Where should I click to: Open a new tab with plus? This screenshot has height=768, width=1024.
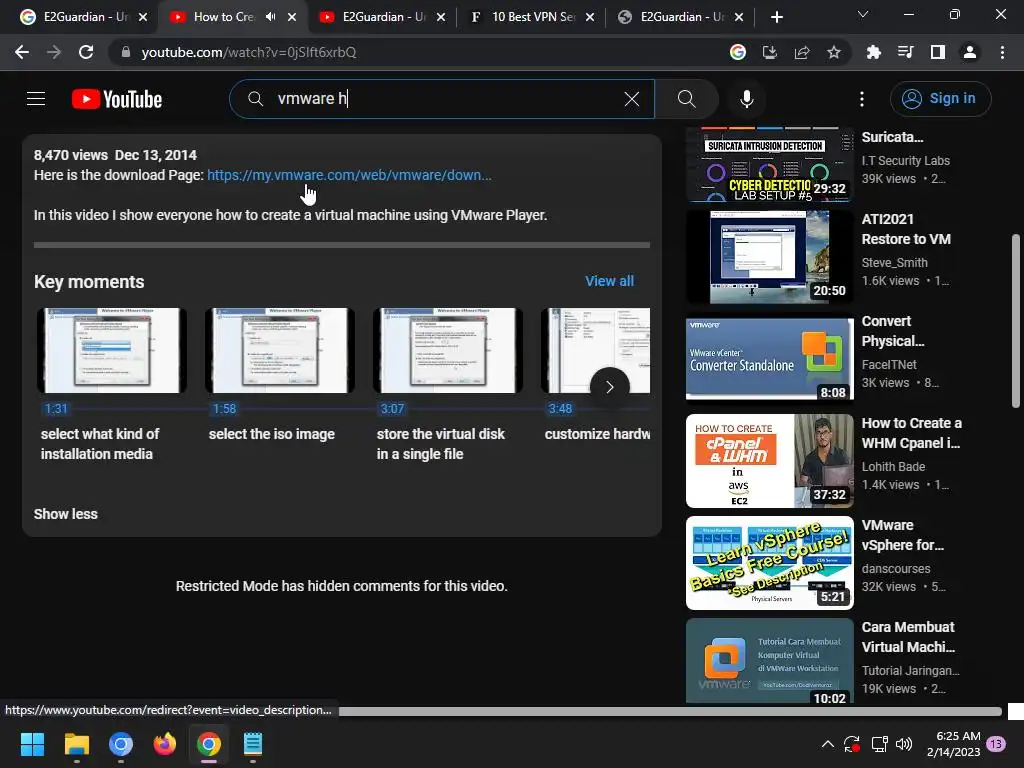776,17
